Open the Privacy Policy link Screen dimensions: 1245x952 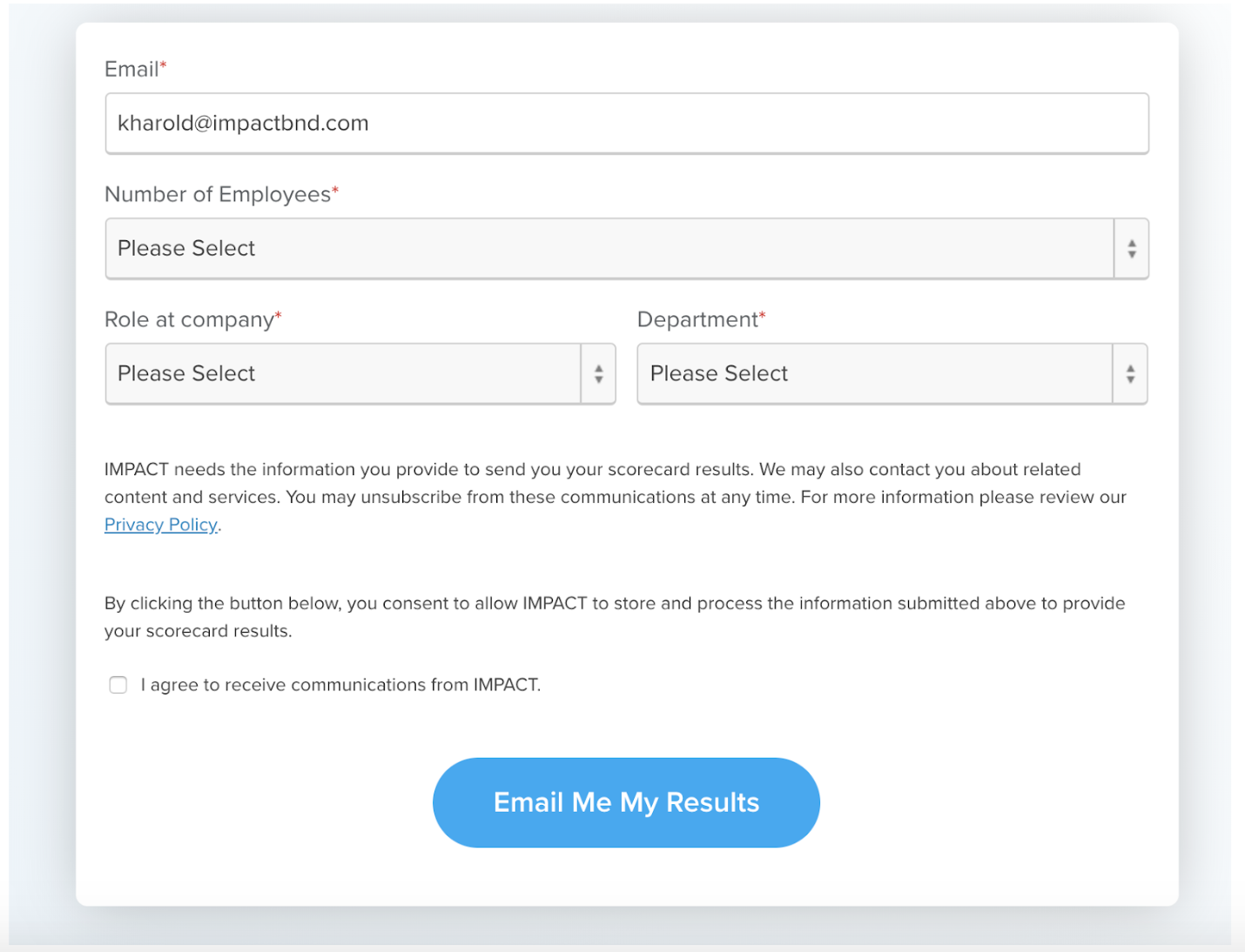pos(161,525)
